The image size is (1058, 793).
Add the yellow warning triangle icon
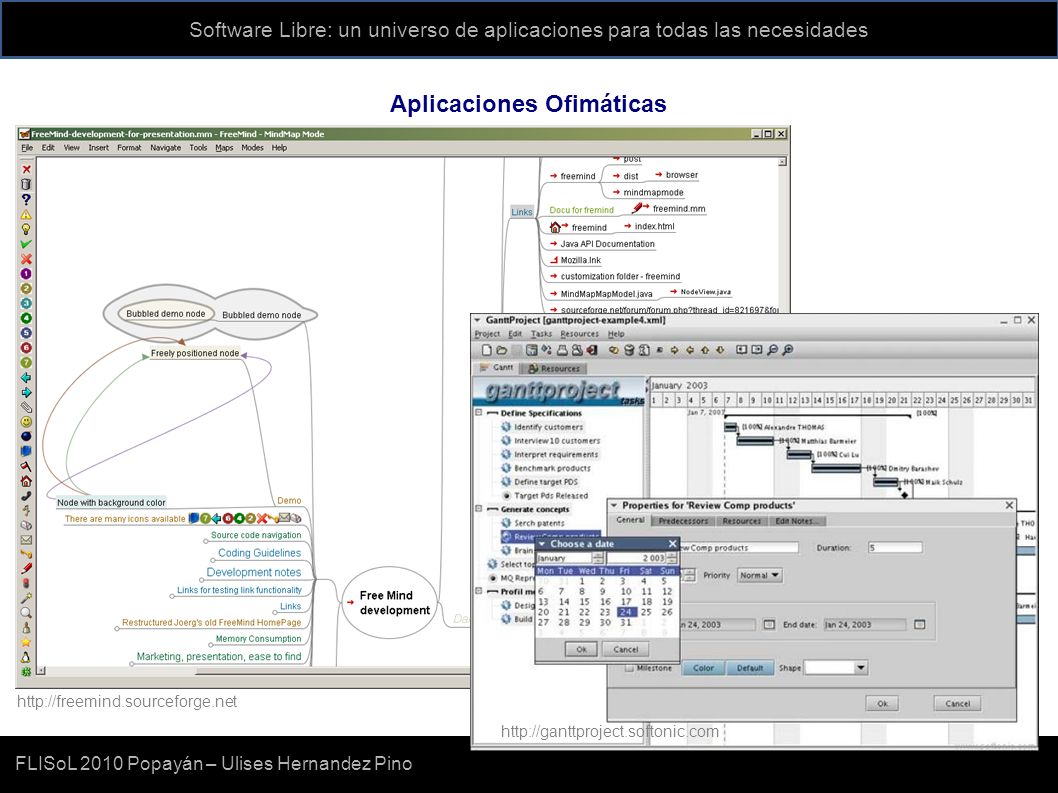click(x=26, y=214)
